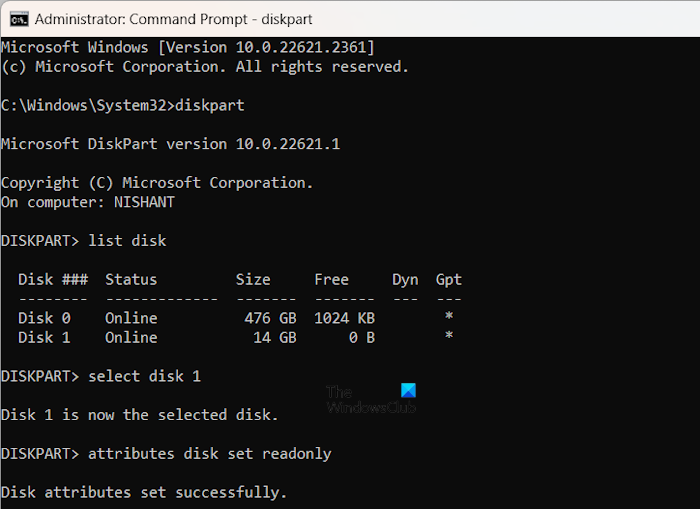Screen dimensions: 700x509
Task: Click the Size column header
Action: tap(253, 280)
